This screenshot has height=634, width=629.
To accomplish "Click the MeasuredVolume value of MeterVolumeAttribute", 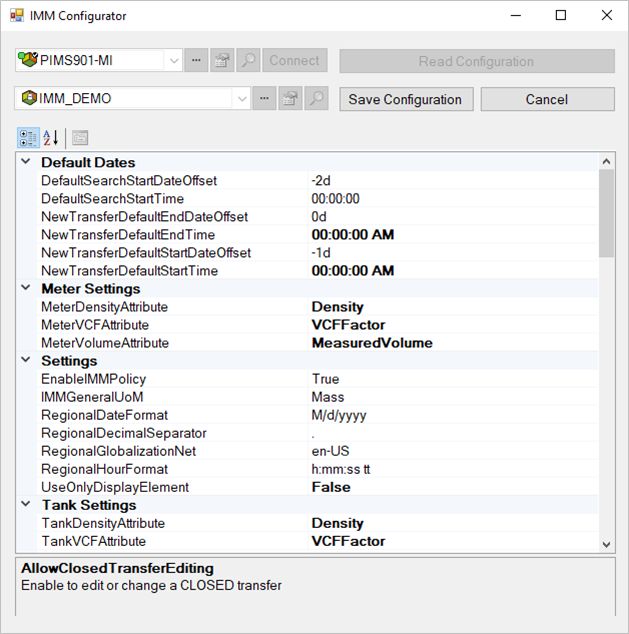I will click(x=372, y=343).
